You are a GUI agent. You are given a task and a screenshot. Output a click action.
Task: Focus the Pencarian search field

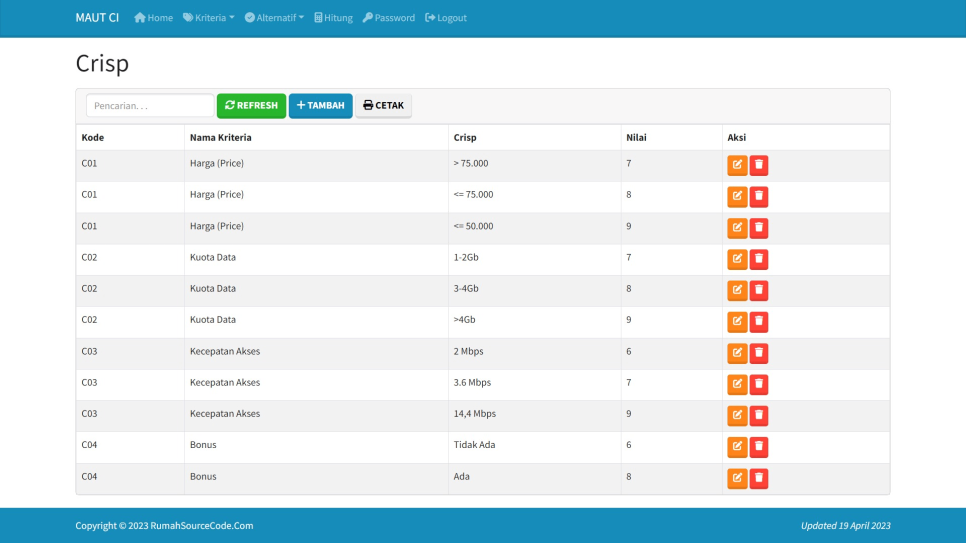point(150,106)
